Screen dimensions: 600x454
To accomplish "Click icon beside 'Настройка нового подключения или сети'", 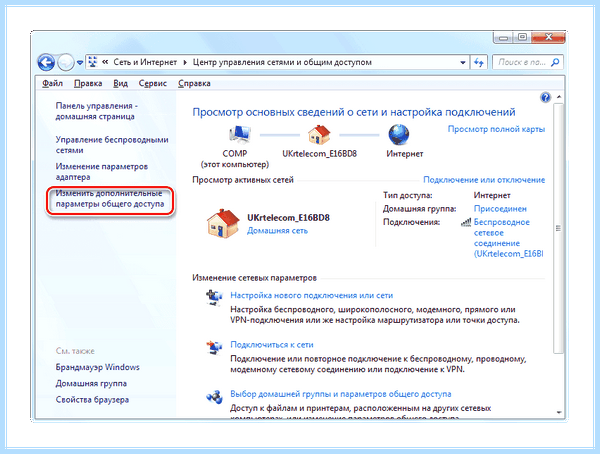I will pyautogui.click(x=214, y=297).
